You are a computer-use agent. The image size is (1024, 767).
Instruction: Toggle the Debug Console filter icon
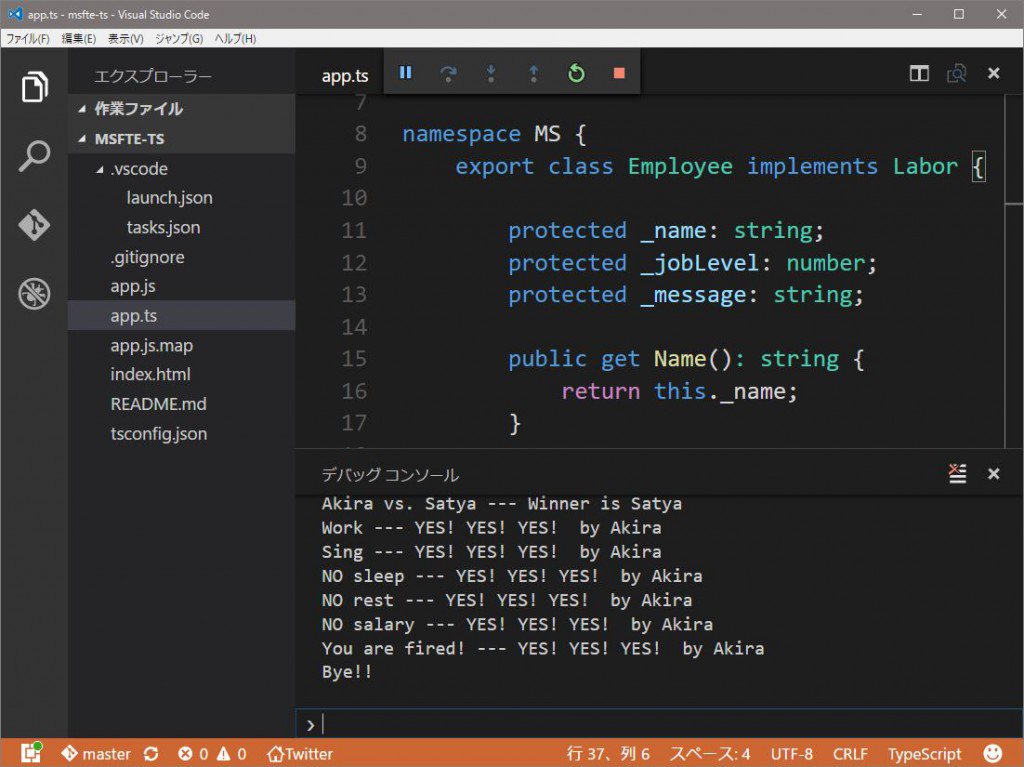(957, 473)
